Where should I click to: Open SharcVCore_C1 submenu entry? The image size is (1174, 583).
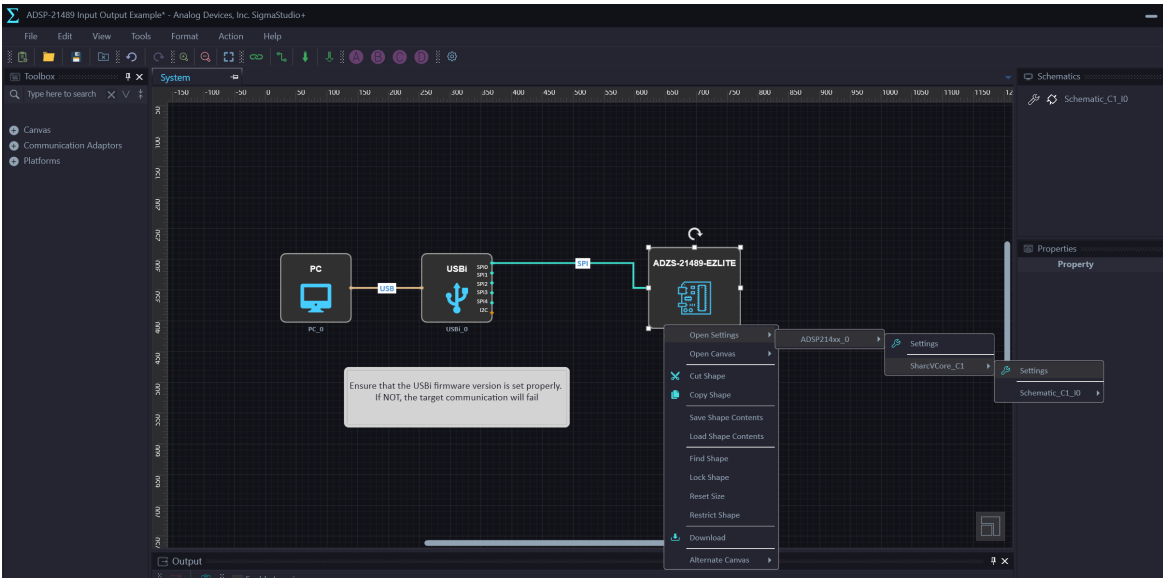[940, 366]
